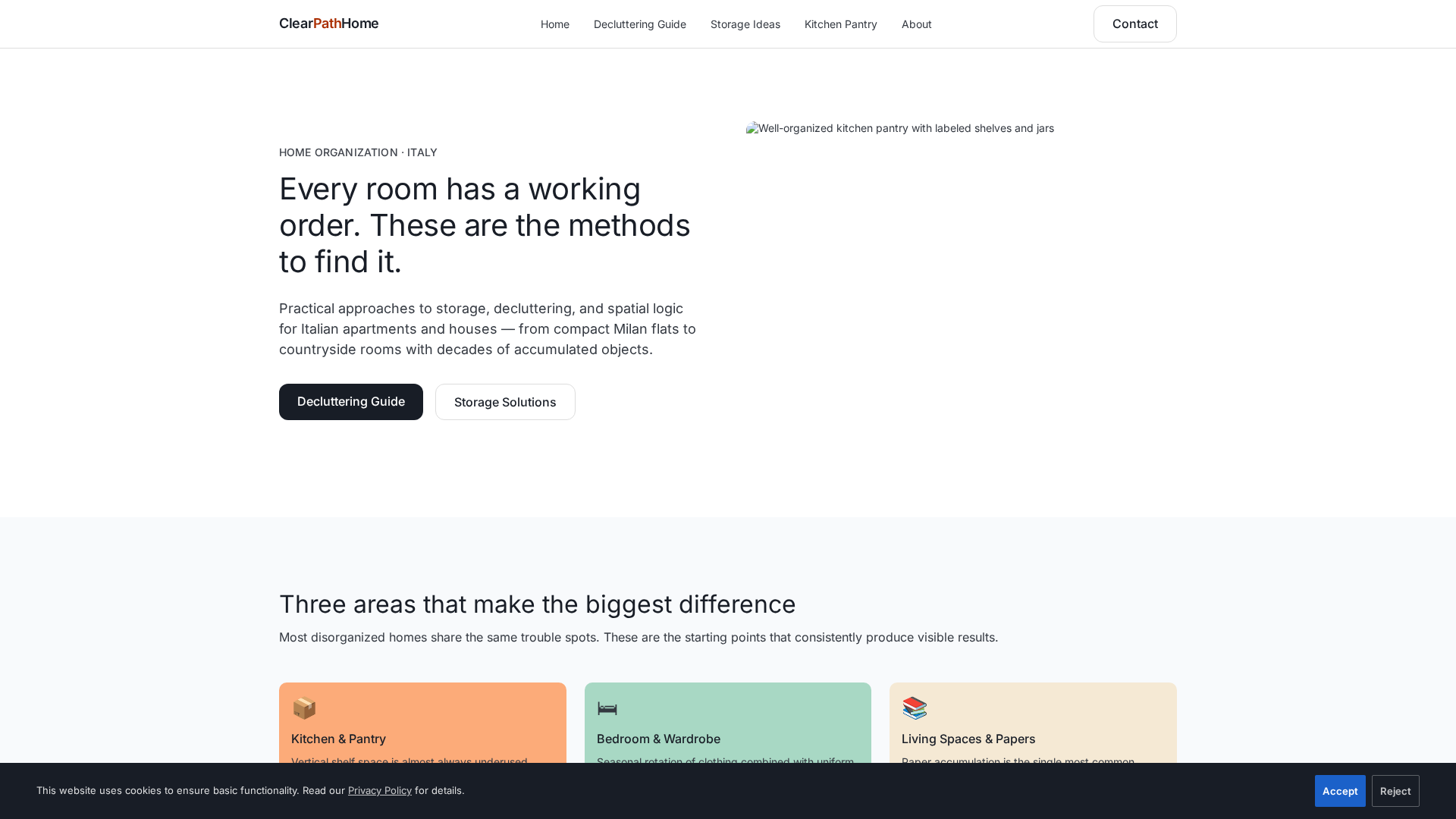Click Three areas that make the biggest difference heading
Screen dimensions: 1456x819
click(537, 604)
